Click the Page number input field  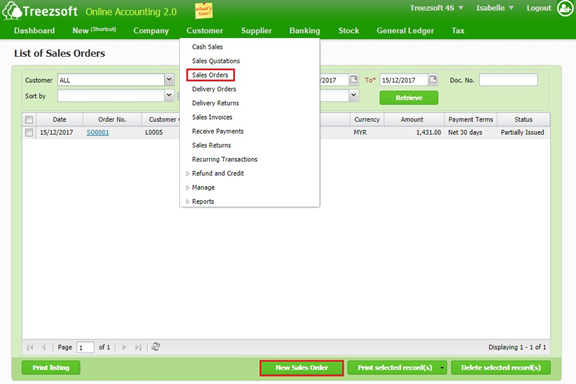click(x=85, y=347)
